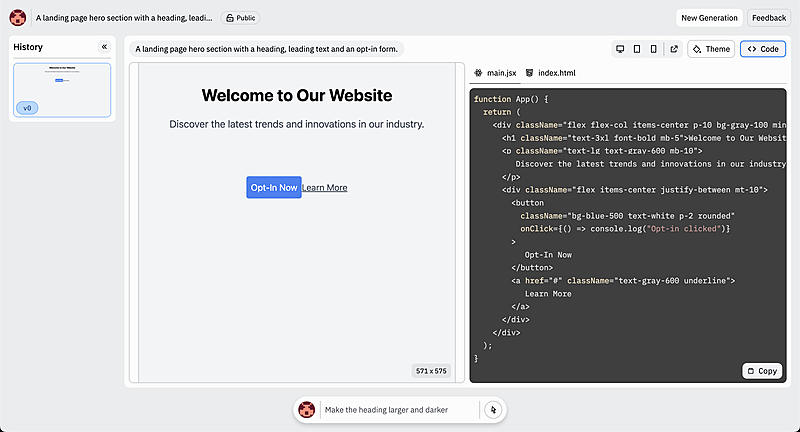Switch preview to tablet viewport icon

637,49
